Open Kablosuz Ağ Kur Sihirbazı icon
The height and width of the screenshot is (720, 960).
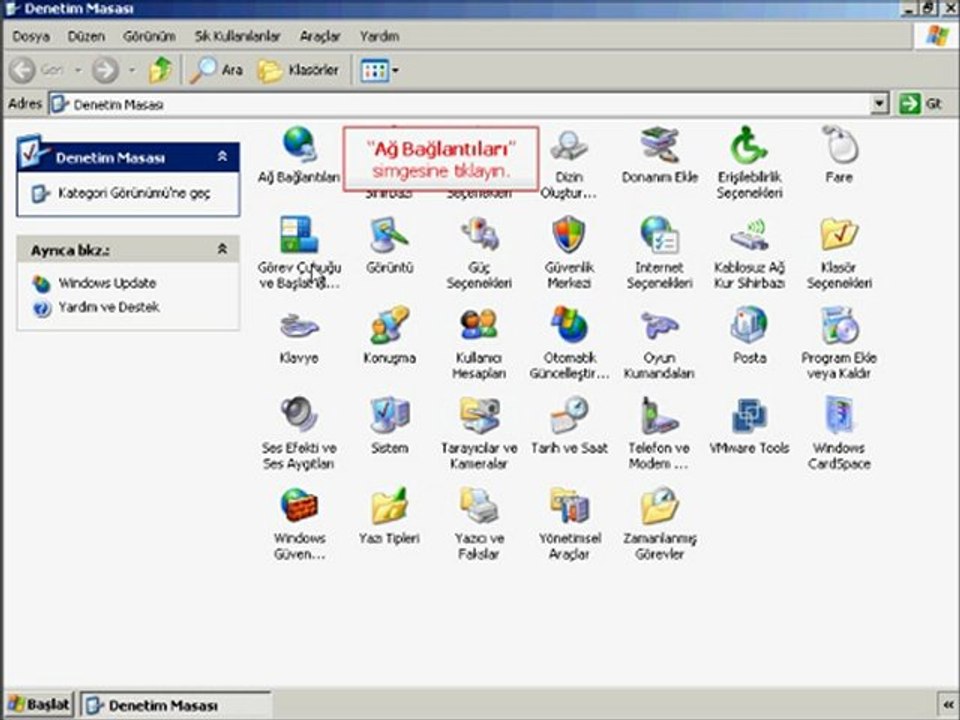point(749,236)
